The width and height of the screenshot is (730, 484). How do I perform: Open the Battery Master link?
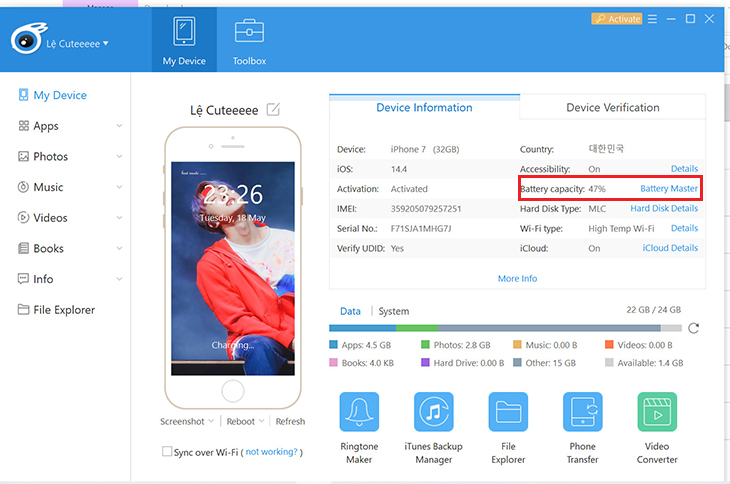[669, 188]
